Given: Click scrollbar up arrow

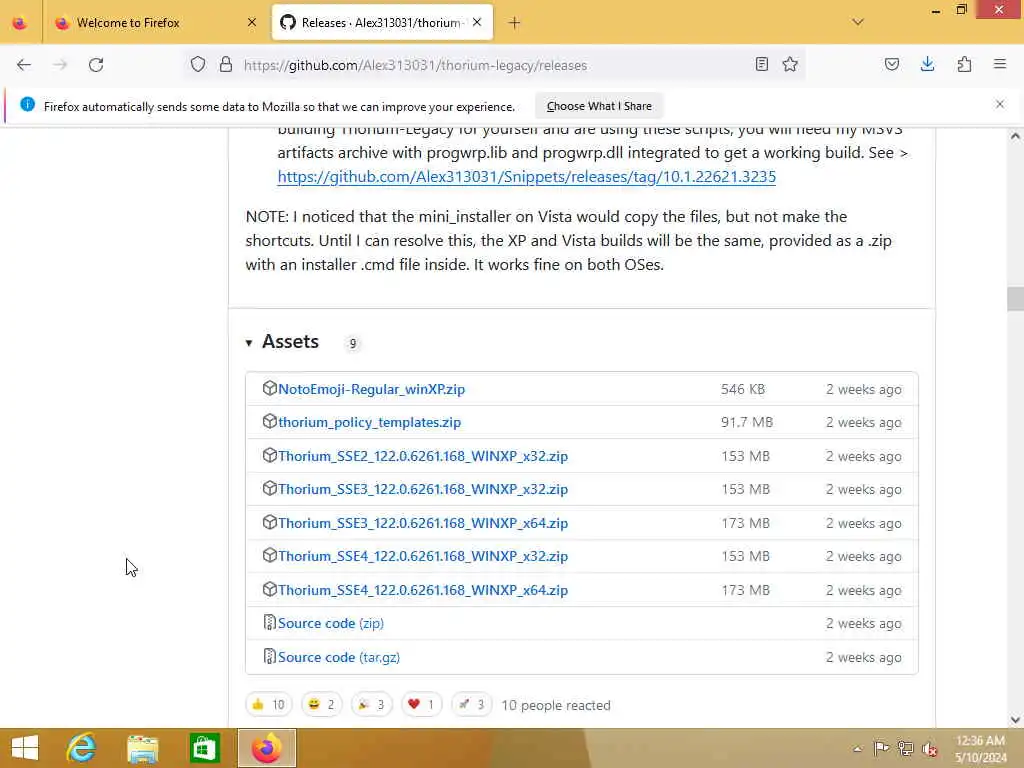Looking at the screenshot, I should [1015, 136].
